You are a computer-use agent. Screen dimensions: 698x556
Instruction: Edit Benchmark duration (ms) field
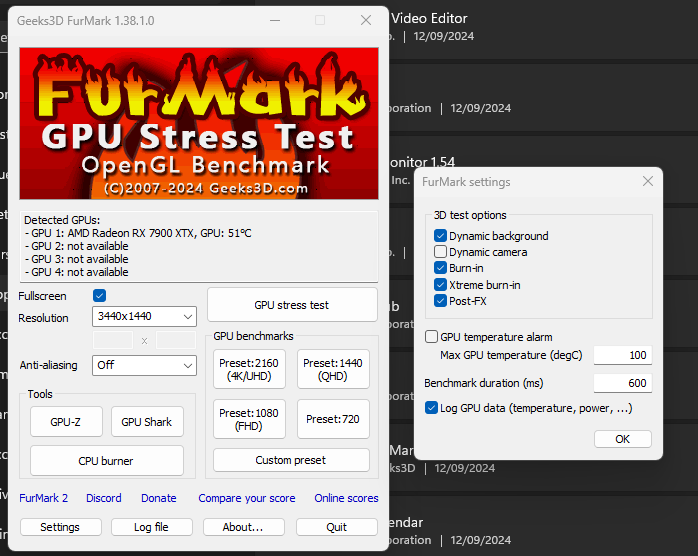[x=623, y=383]
